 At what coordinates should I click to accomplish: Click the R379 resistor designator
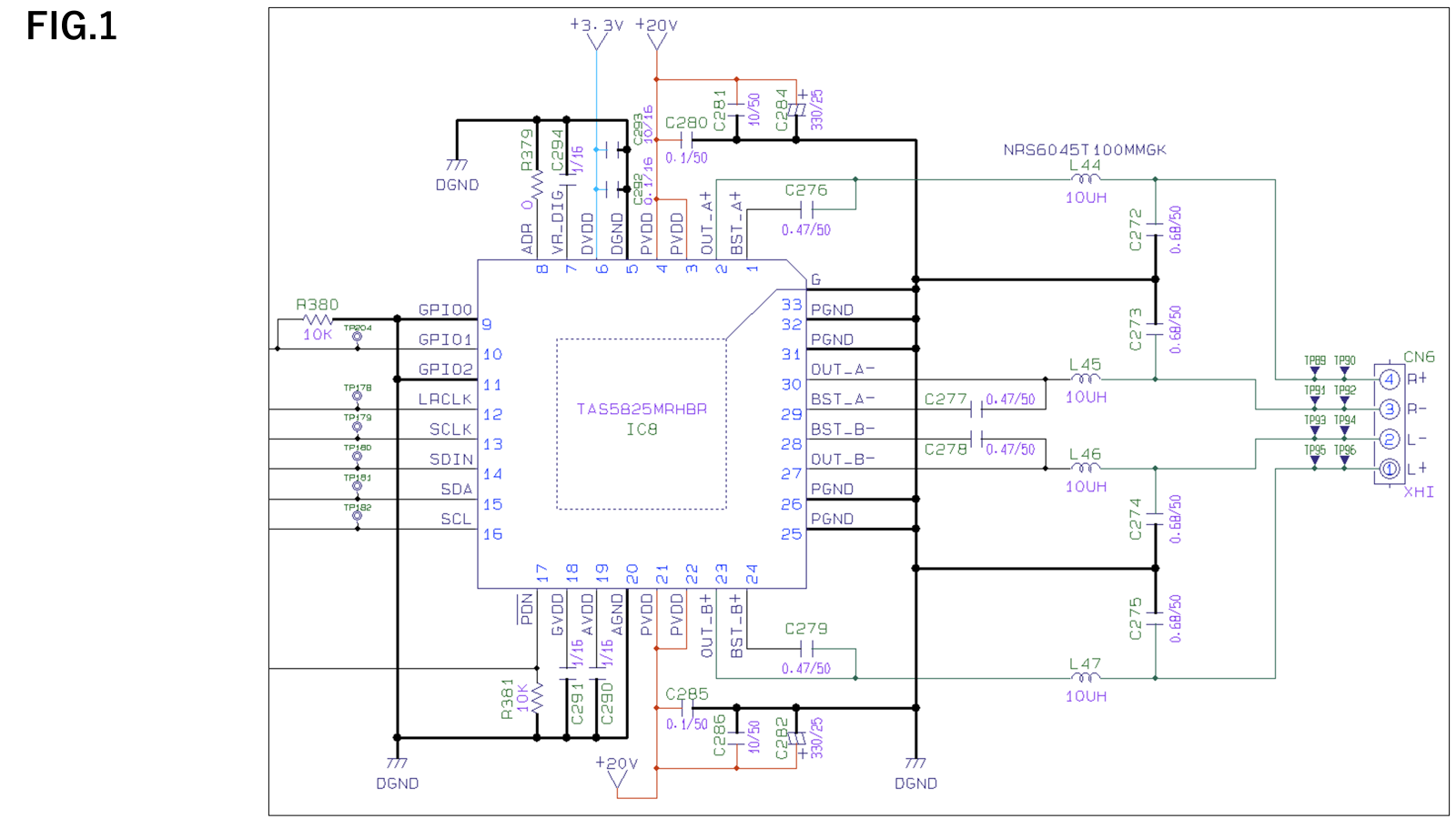point(527,150)
